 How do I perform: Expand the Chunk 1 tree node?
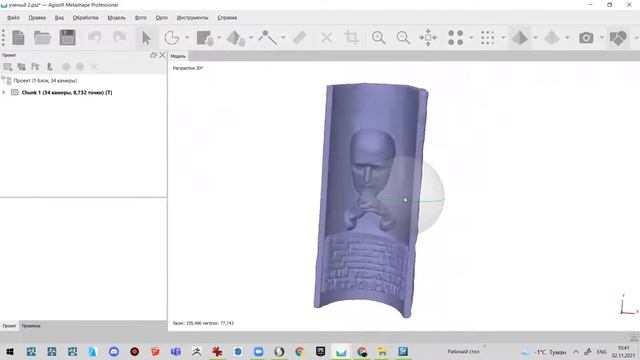(4, 93)
